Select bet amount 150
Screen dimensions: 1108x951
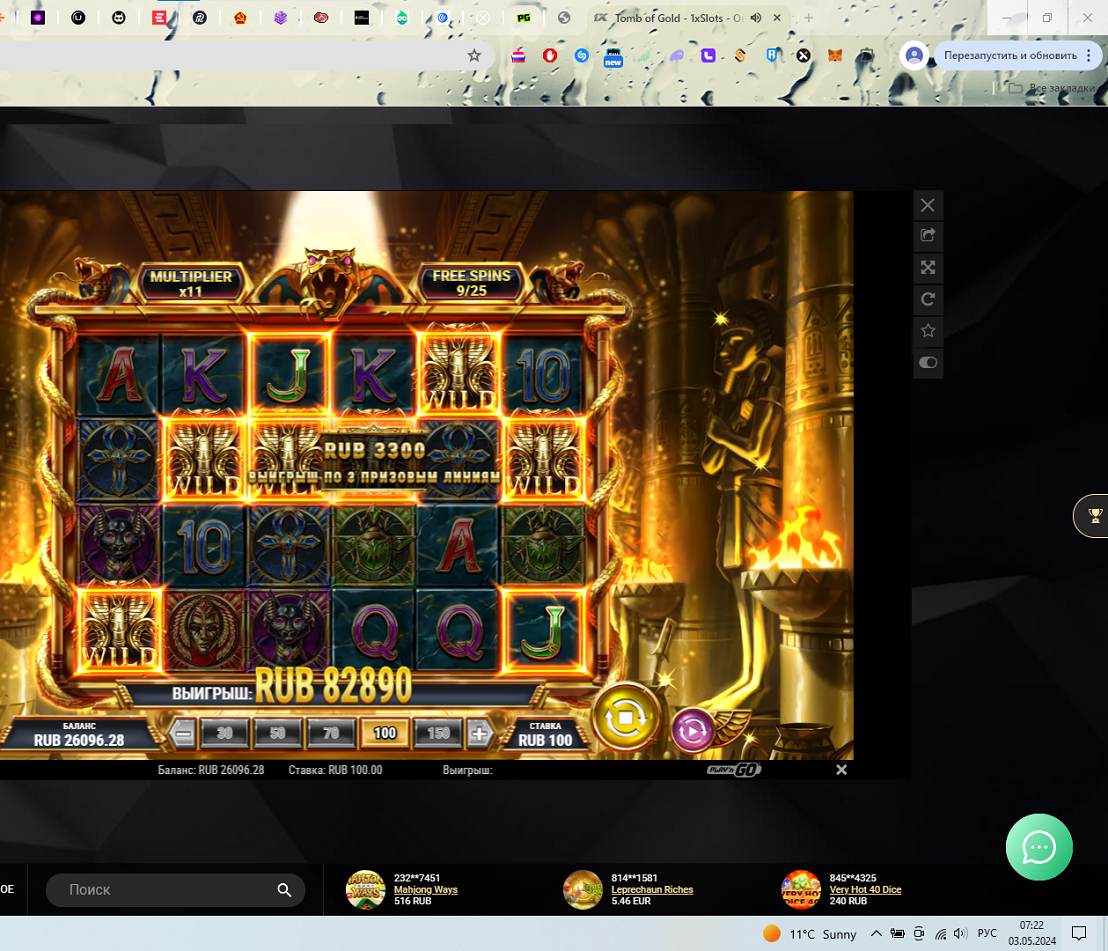438,733
